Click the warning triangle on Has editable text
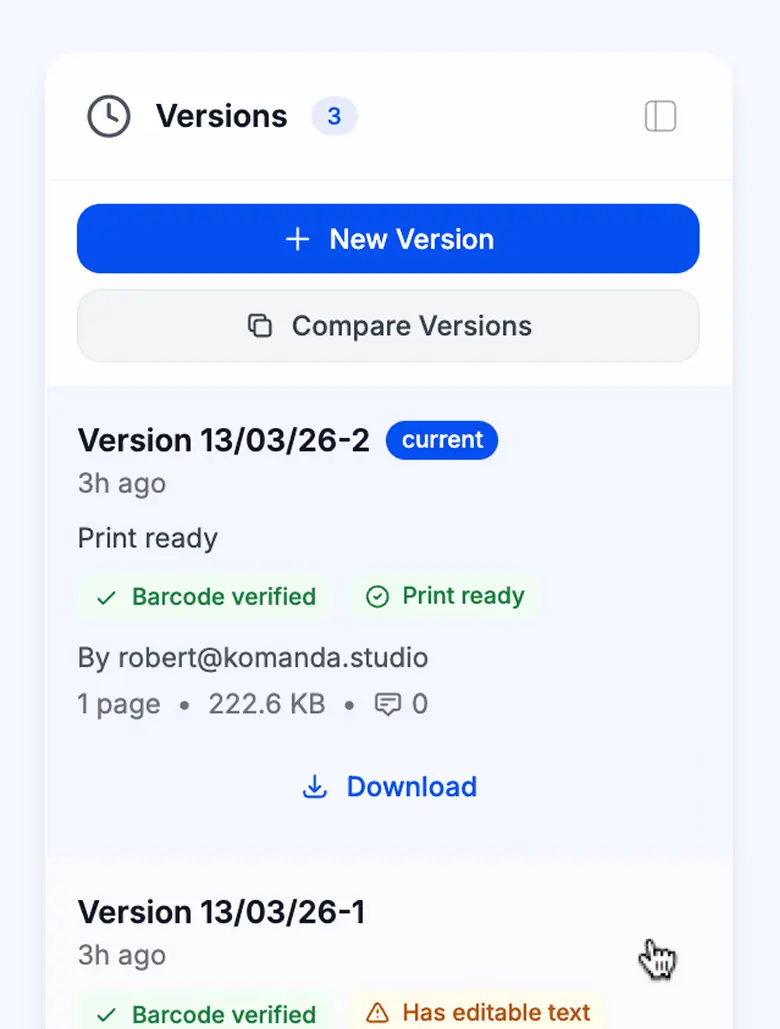The image size is (780, 1029). tap(377, 1013)
